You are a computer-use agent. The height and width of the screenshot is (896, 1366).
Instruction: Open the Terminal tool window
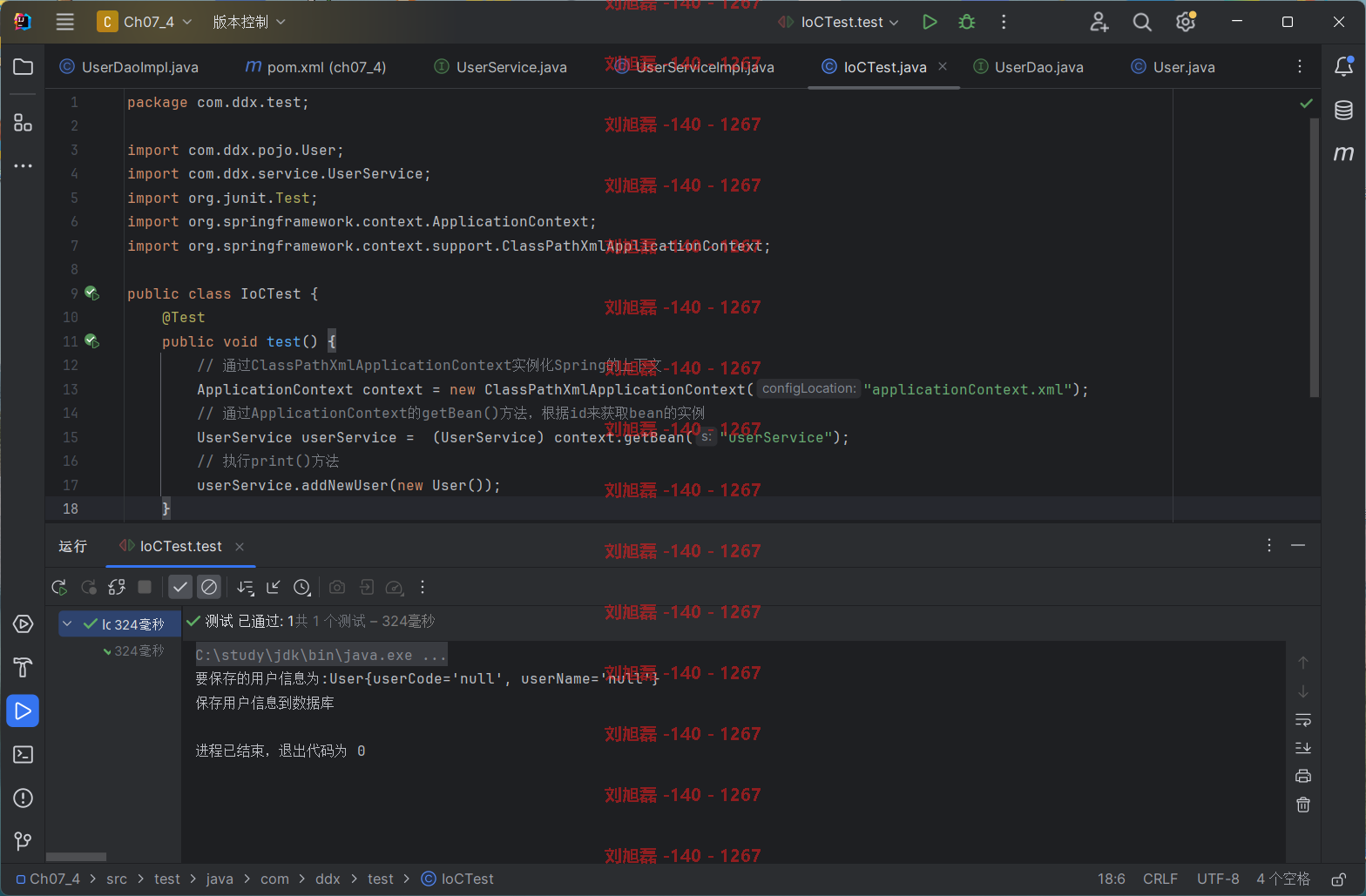[24, 755]
